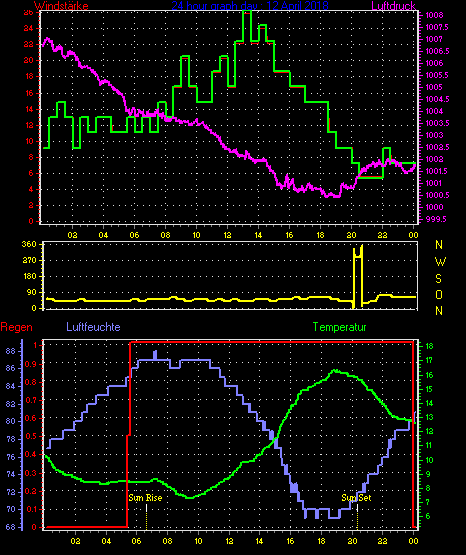Click the white Sun Rise tick marker

[x=146, y=508]
